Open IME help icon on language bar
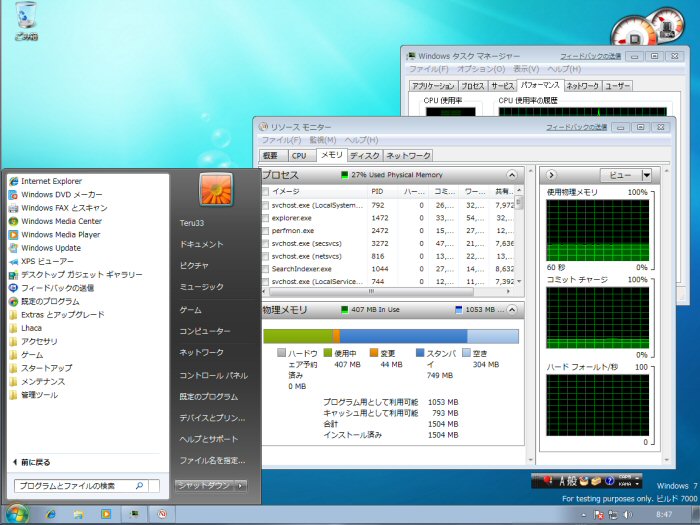Viewport: 700px width, 525px height. tap(609, 482)
